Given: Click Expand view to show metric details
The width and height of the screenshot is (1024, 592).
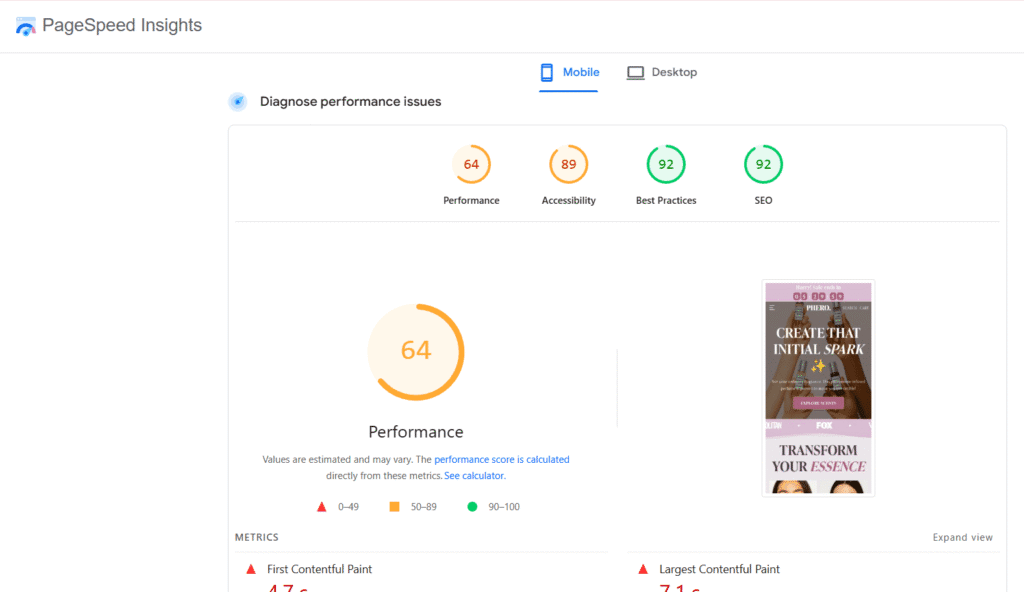Looking at the screenshot, I should point(962,537).
